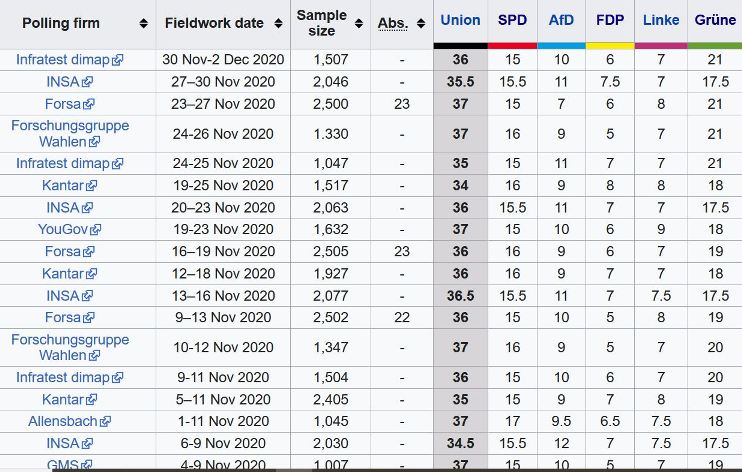
Task: Open external link icon for Infratest dimap 24-25 Nov row
Action: click(x=117, y=164)
